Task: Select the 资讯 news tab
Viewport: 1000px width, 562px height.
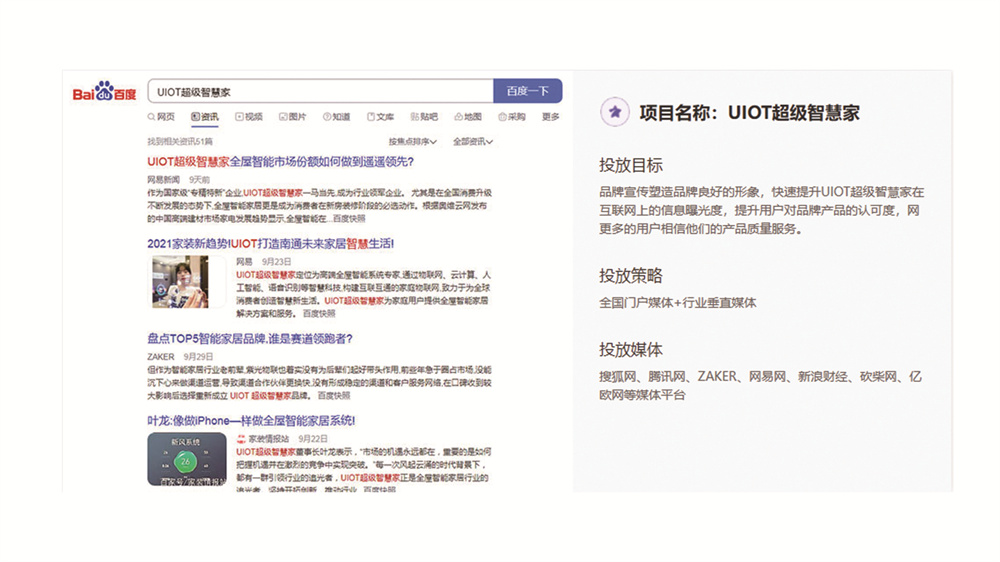Action: pos(205,117)
